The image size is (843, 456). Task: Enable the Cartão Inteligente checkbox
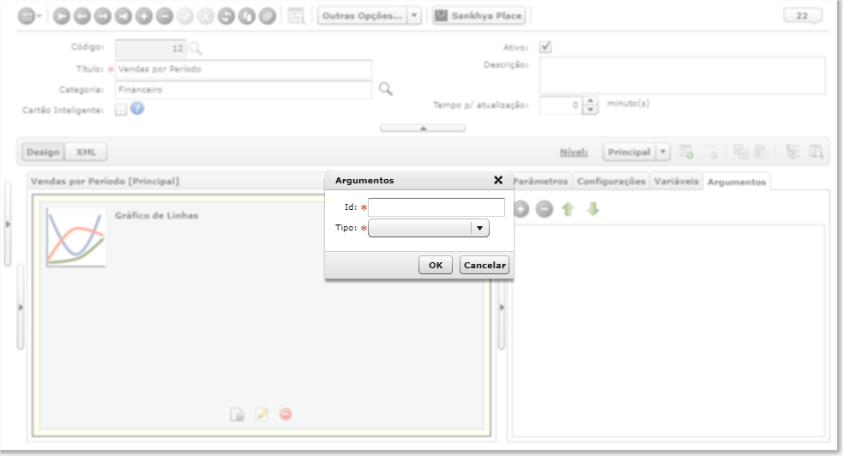point(121,110)
